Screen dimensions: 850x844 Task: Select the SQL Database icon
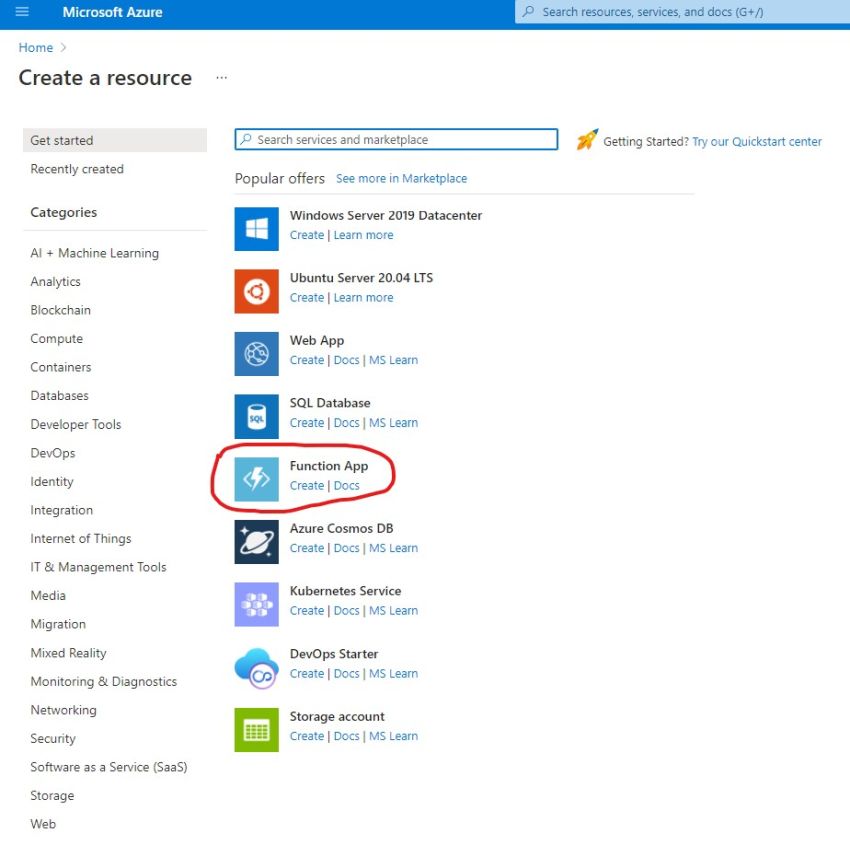(x=255, y=416)
